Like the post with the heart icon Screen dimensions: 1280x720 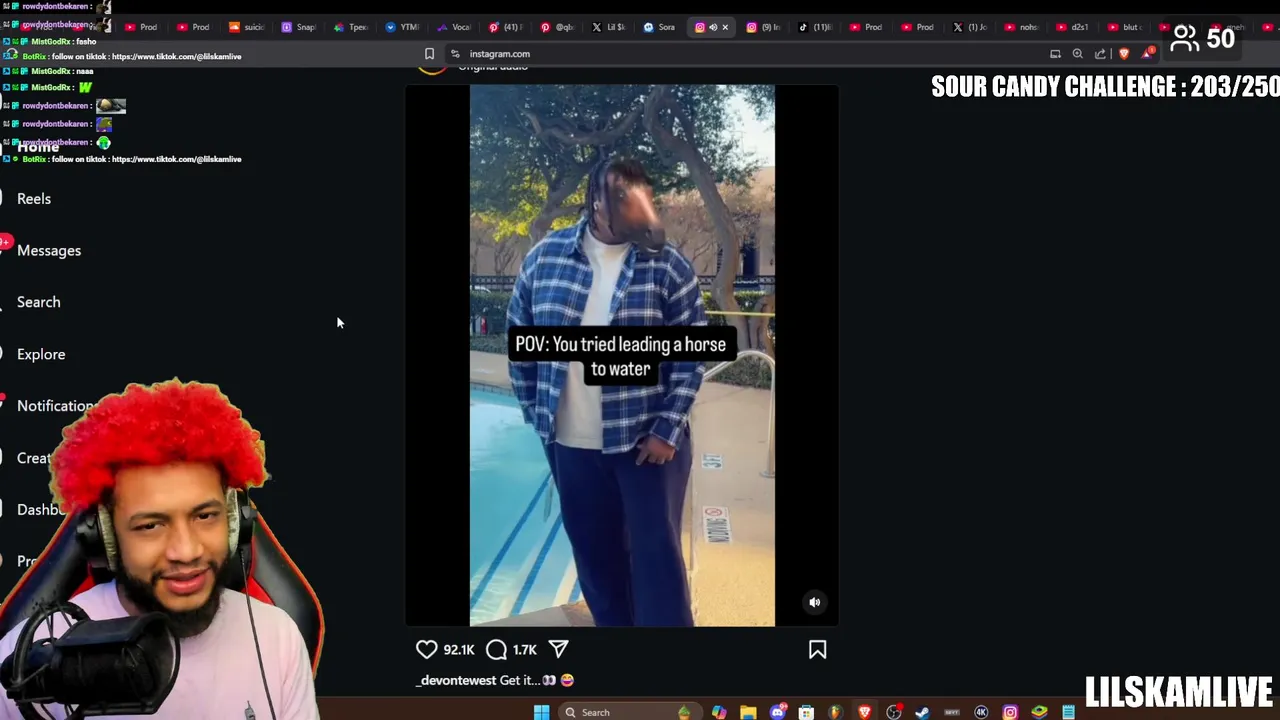427,649
